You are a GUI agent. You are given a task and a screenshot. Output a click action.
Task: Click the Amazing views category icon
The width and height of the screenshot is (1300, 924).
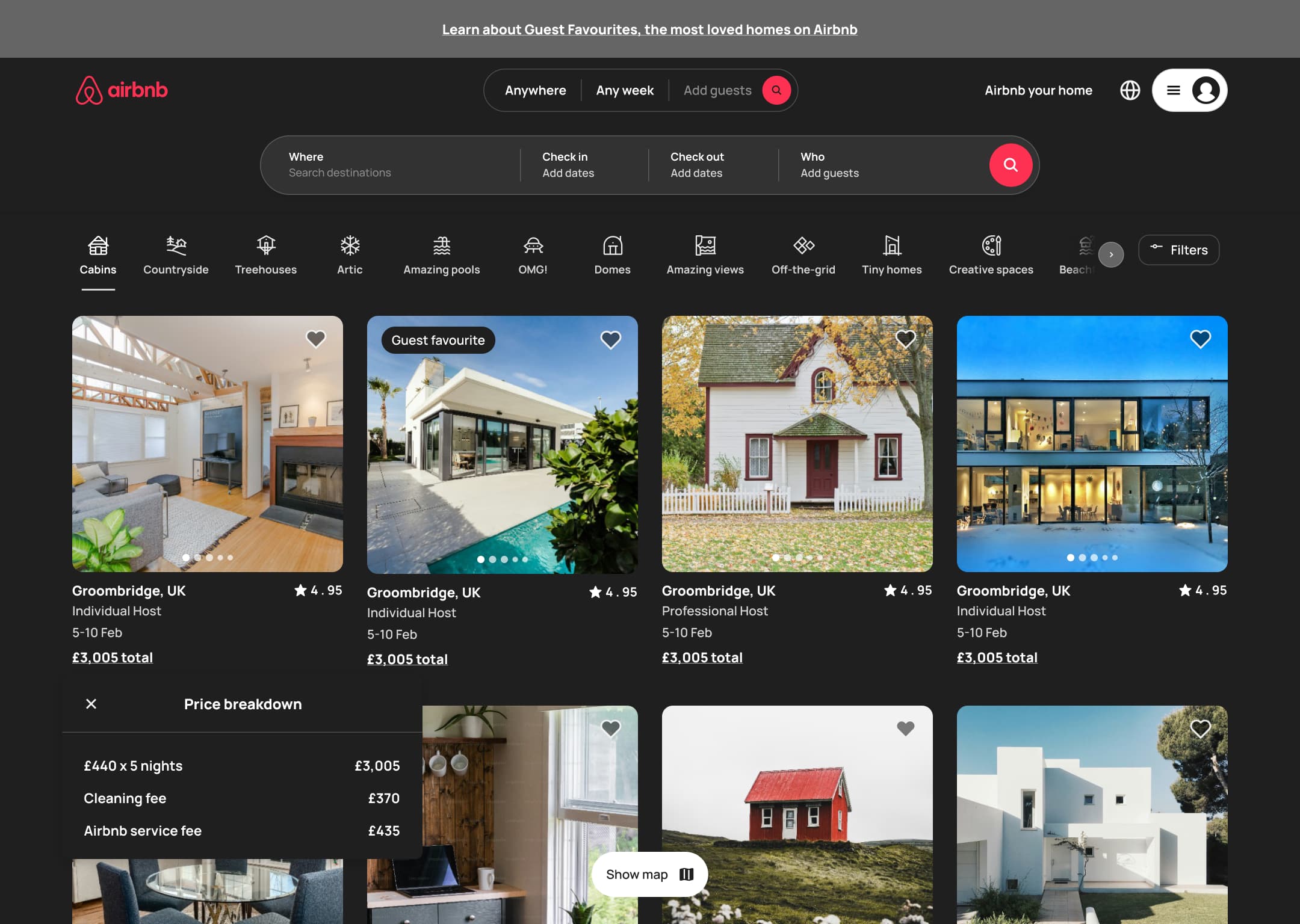pyautogui.click(x=705, y=245)
